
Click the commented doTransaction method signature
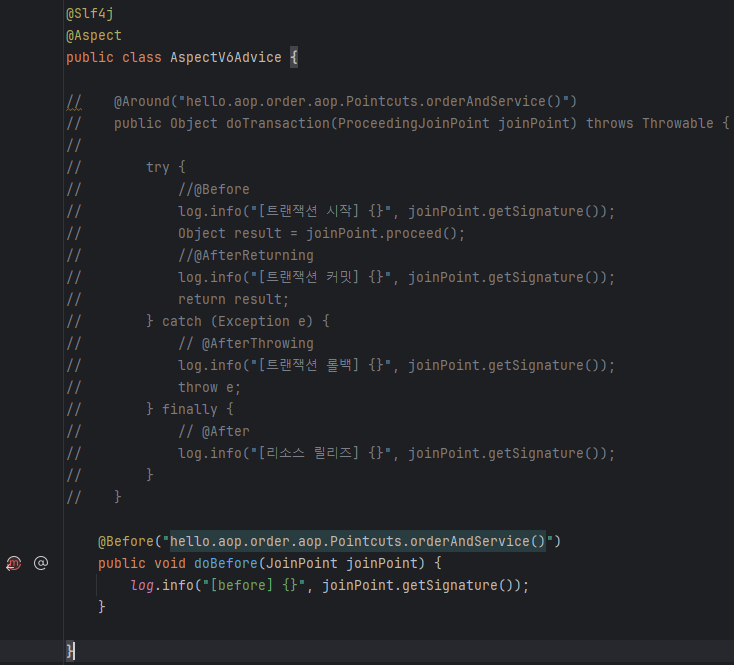coord(421,124)
